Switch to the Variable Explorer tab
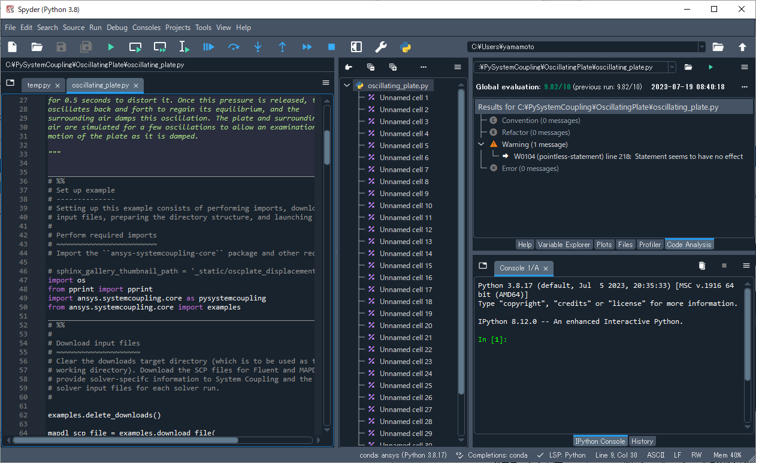Image resolution: width=757 pixels, height=463 pixels. (x=564, y=244)
